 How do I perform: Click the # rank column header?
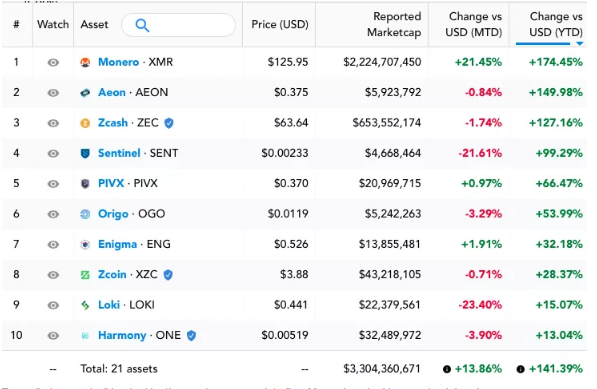click(16, 24)
